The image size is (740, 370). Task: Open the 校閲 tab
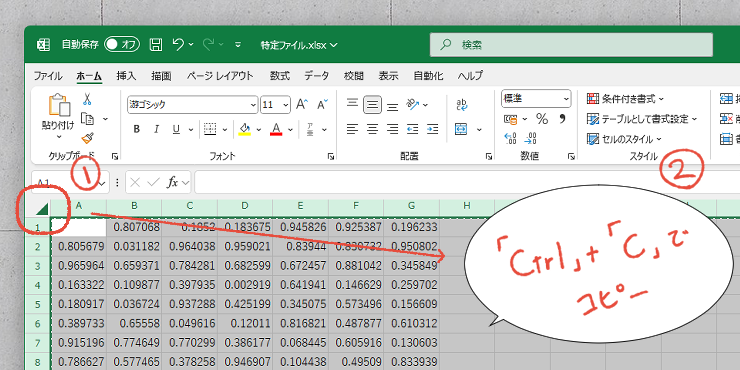[x=353, y=76]
